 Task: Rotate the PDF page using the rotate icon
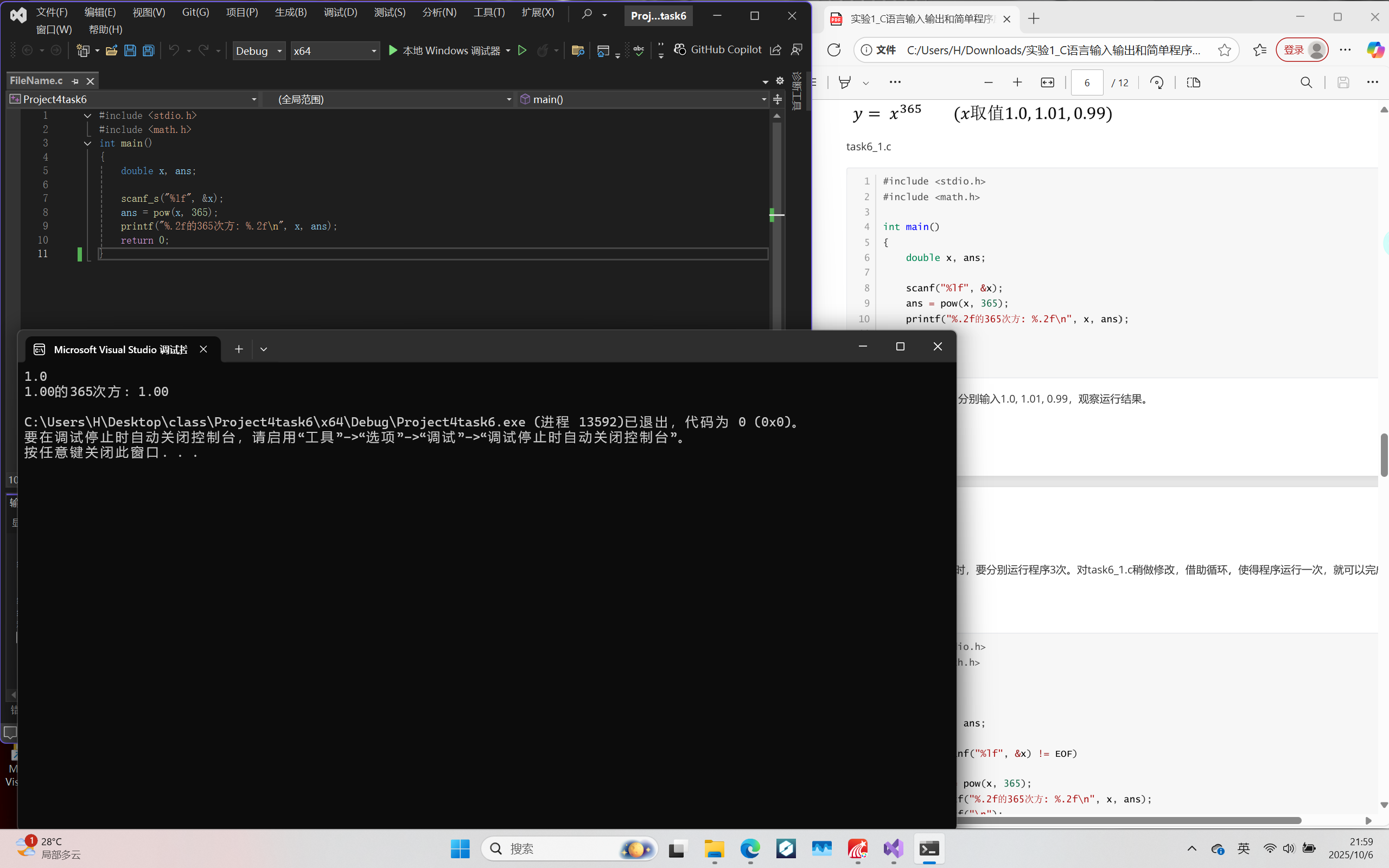coord(1157,82)
